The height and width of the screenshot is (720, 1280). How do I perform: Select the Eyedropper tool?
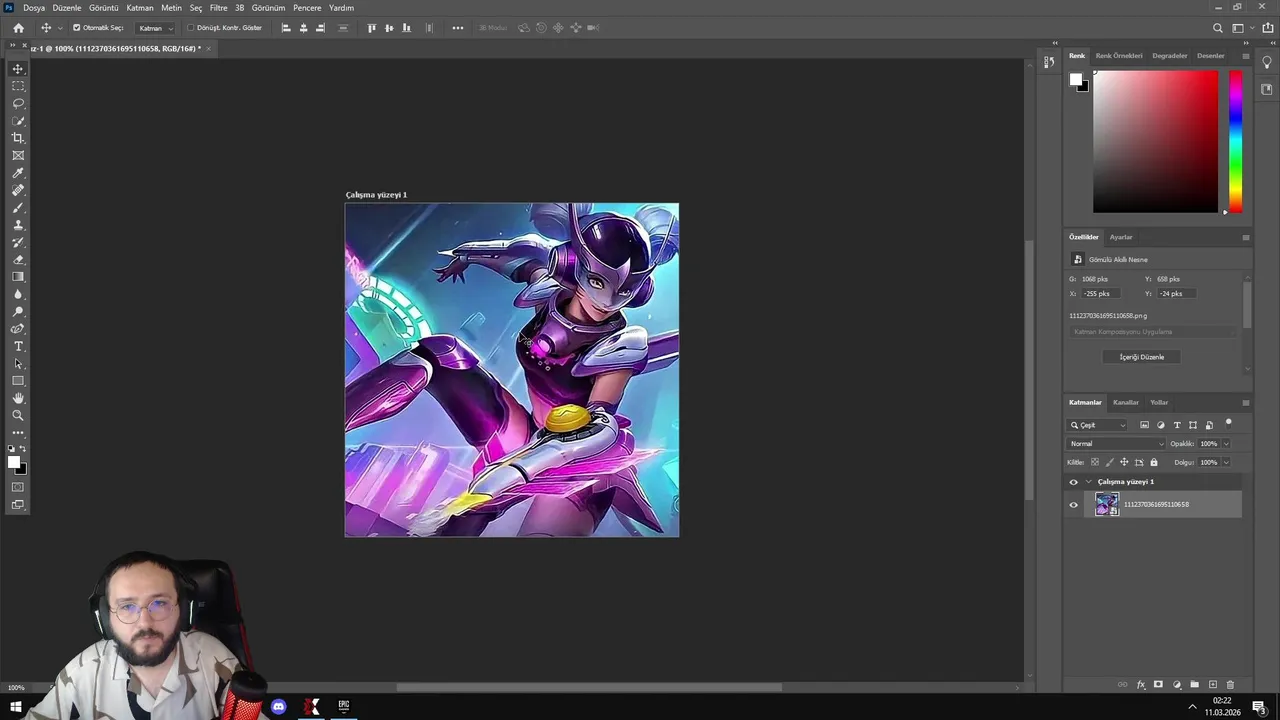coord(18,173)
